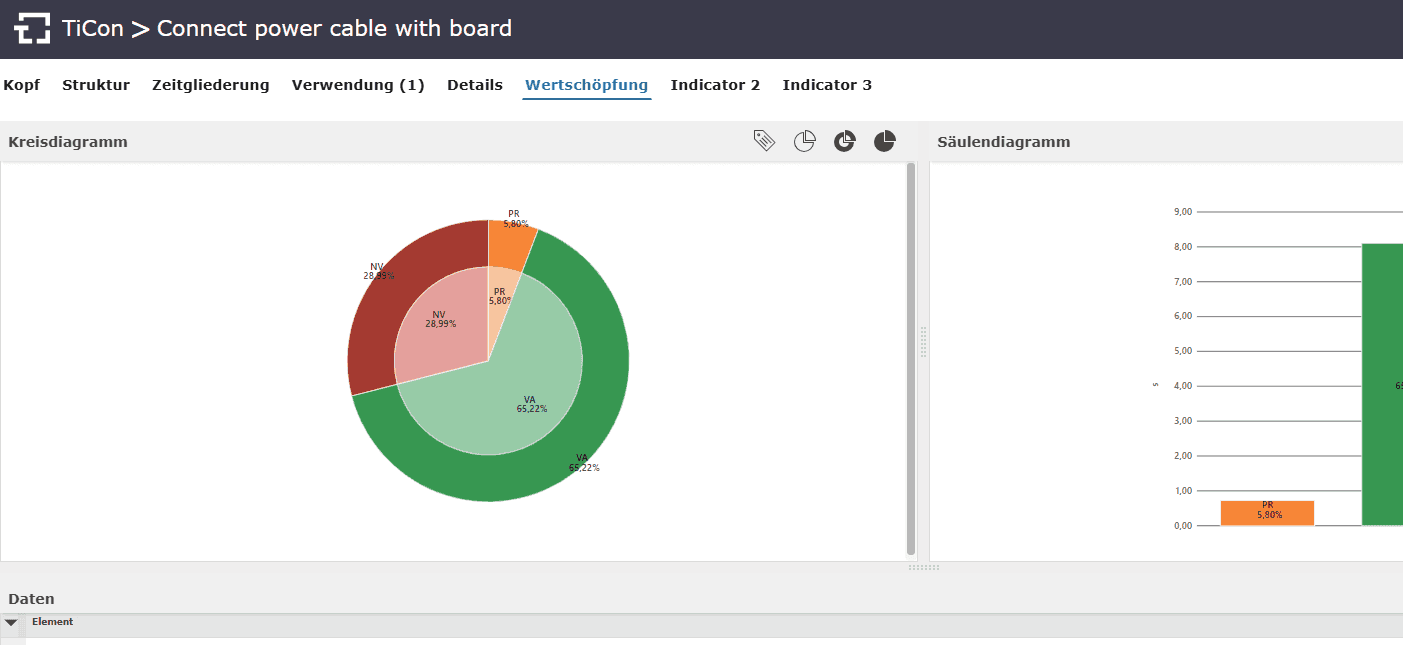Open the Details tab
The image size is (1403, 645).
tap(475, 85)
